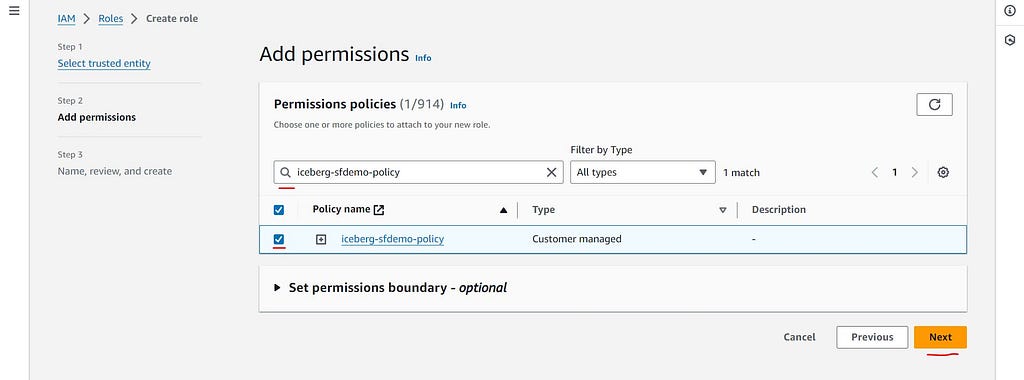
Task: Click the Type column header
Action: pyautogui.click(x=543, y=210)
